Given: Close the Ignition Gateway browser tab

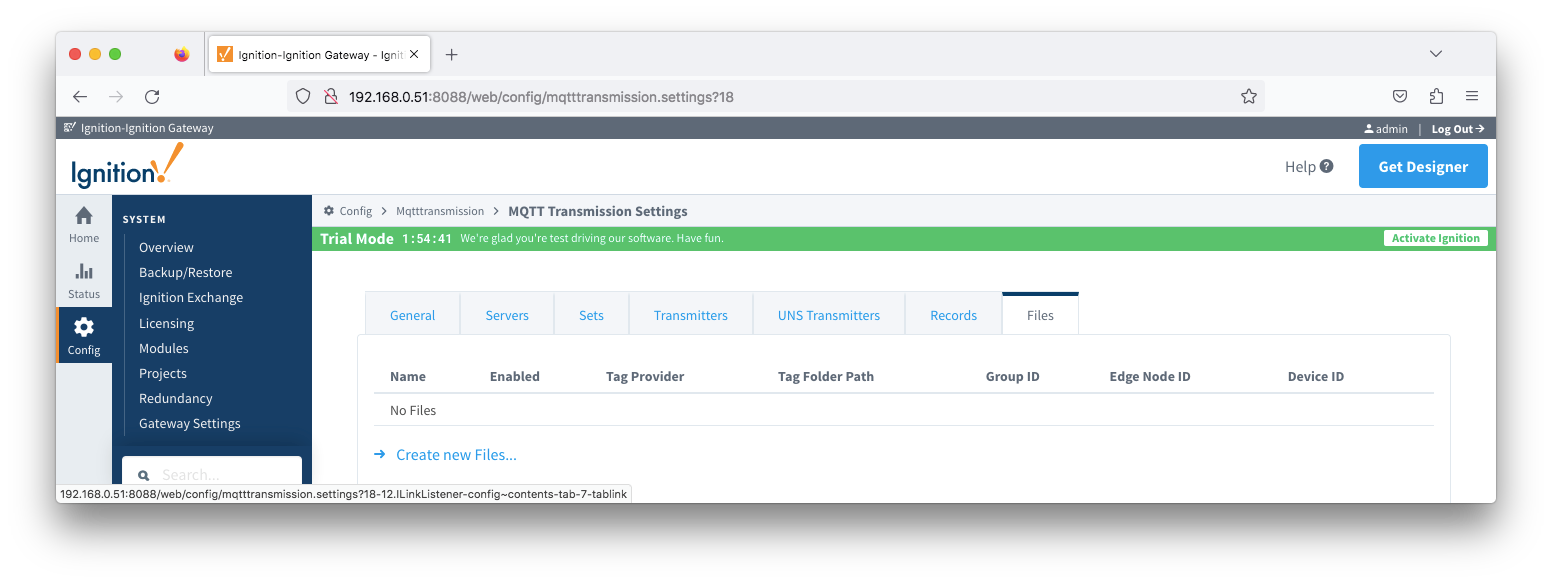Looking at the screenshot, I should [414, 54].
